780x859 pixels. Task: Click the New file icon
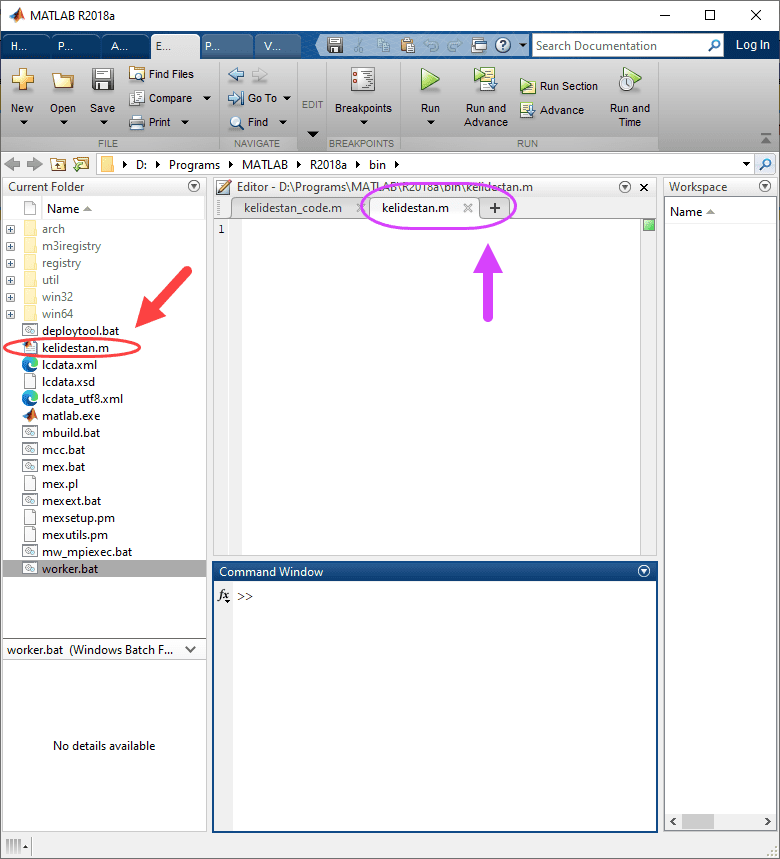pyautogui.click(x=22, y=80)
